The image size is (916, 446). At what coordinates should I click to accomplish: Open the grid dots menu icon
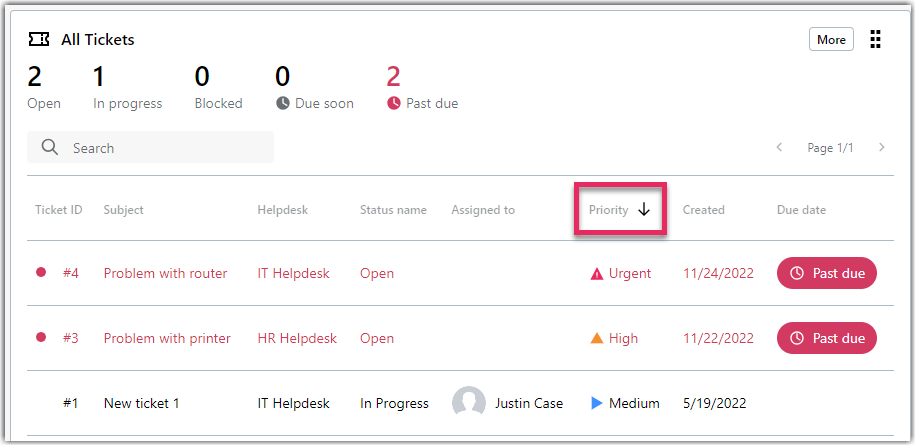pos(875,39)
